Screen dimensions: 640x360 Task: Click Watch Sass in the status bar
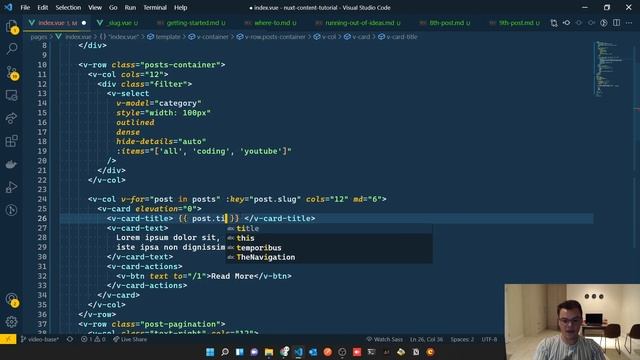coord(384,339)
